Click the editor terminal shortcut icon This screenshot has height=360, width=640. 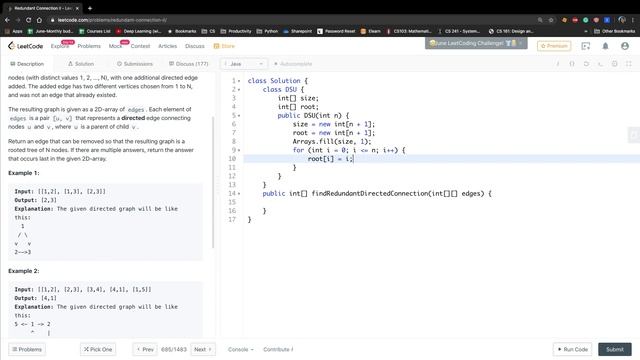coord(600,64)
